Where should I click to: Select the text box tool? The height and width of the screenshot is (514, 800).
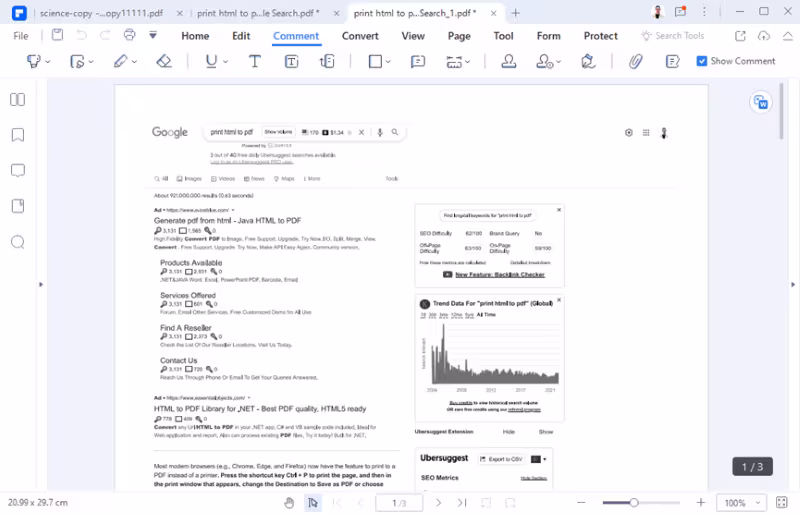coord(291,61)
